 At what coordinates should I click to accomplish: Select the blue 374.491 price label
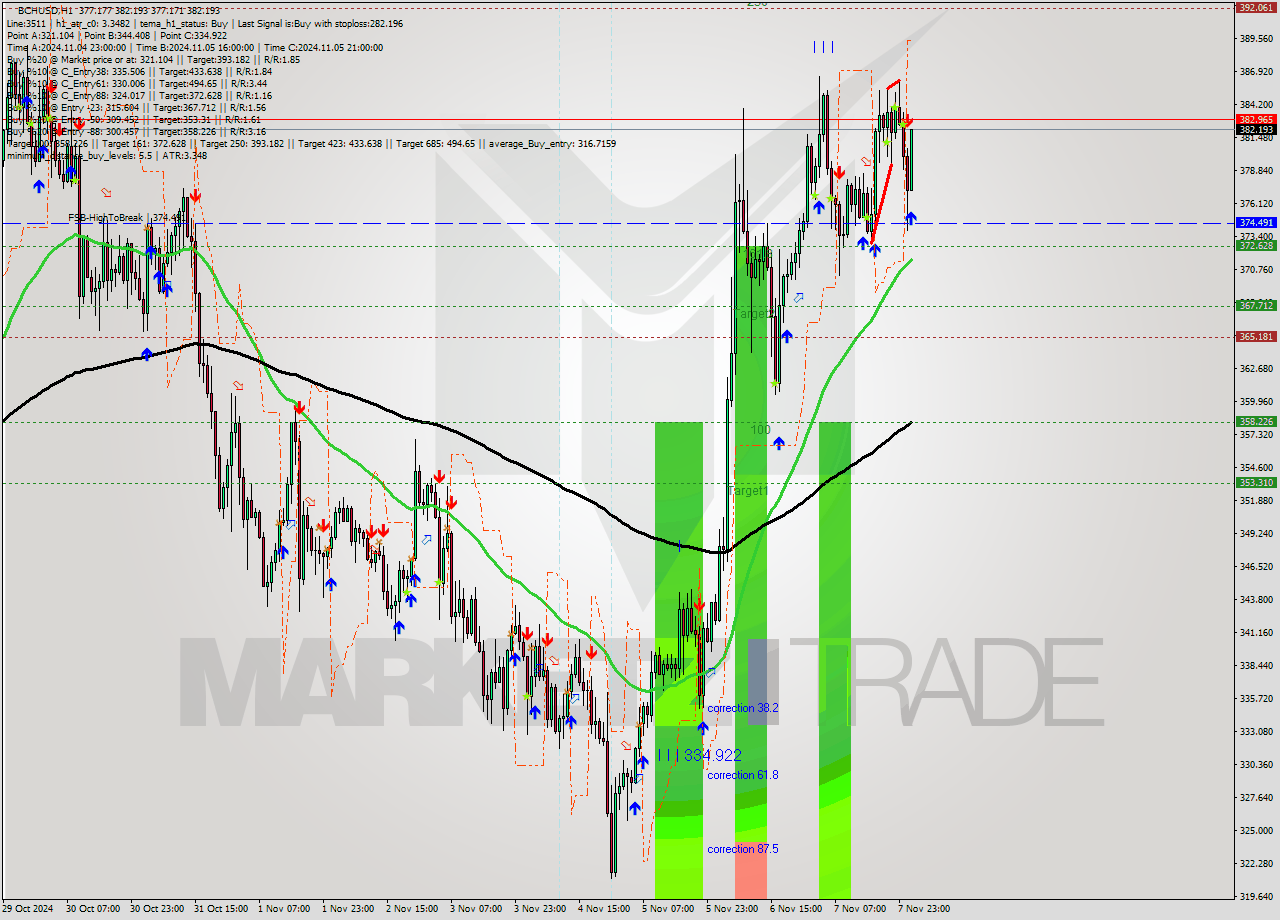[1256, 223]
